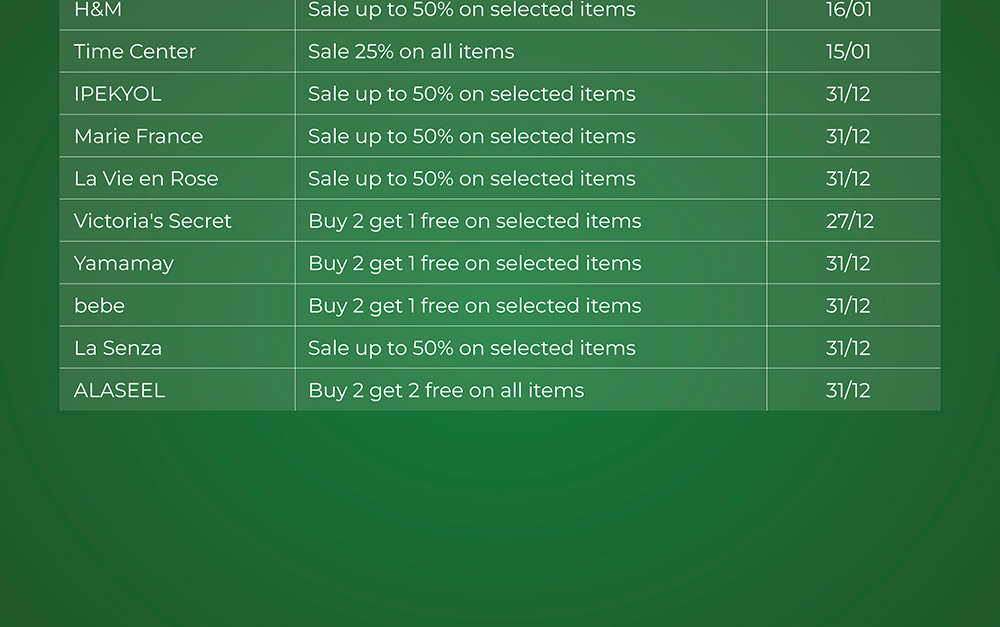Select the ALASEEL store cell

click(x=119, y=391)
